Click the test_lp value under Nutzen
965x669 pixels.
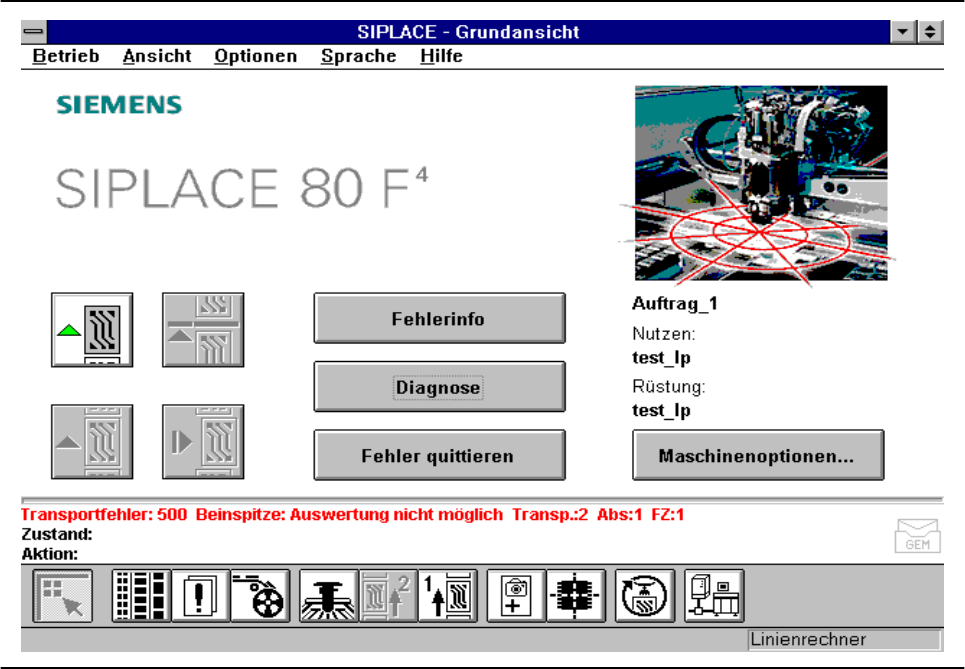(x=661, y=358)
